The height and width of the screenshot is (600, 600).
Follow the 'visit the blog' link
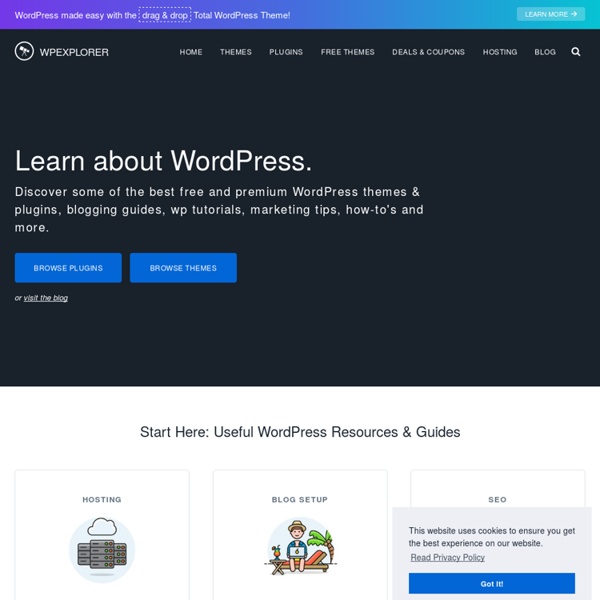tap(46, 298)
